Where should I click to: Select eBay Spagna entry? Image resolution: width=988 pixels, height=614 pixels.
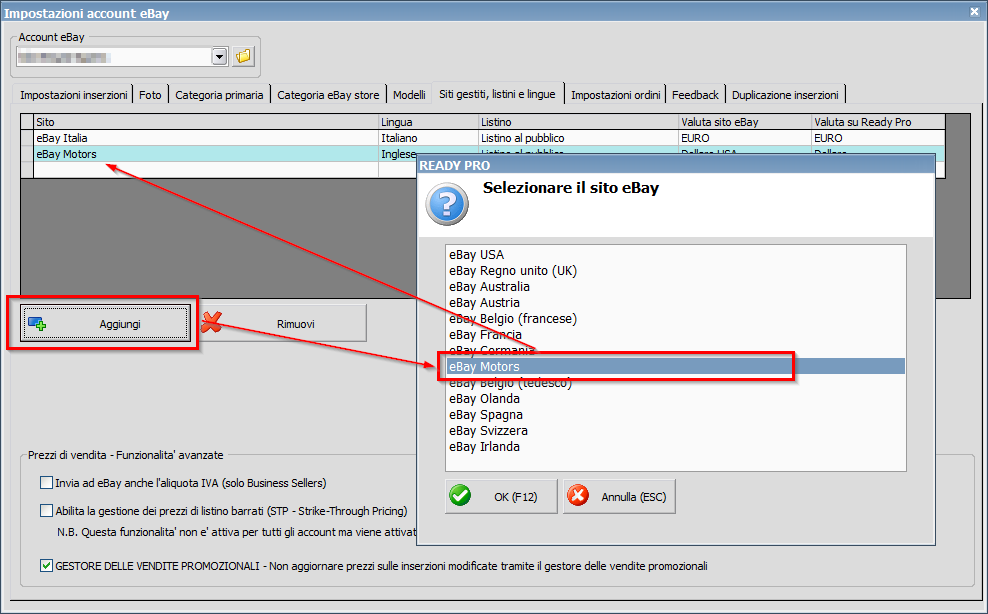click(x=675, y=415)
